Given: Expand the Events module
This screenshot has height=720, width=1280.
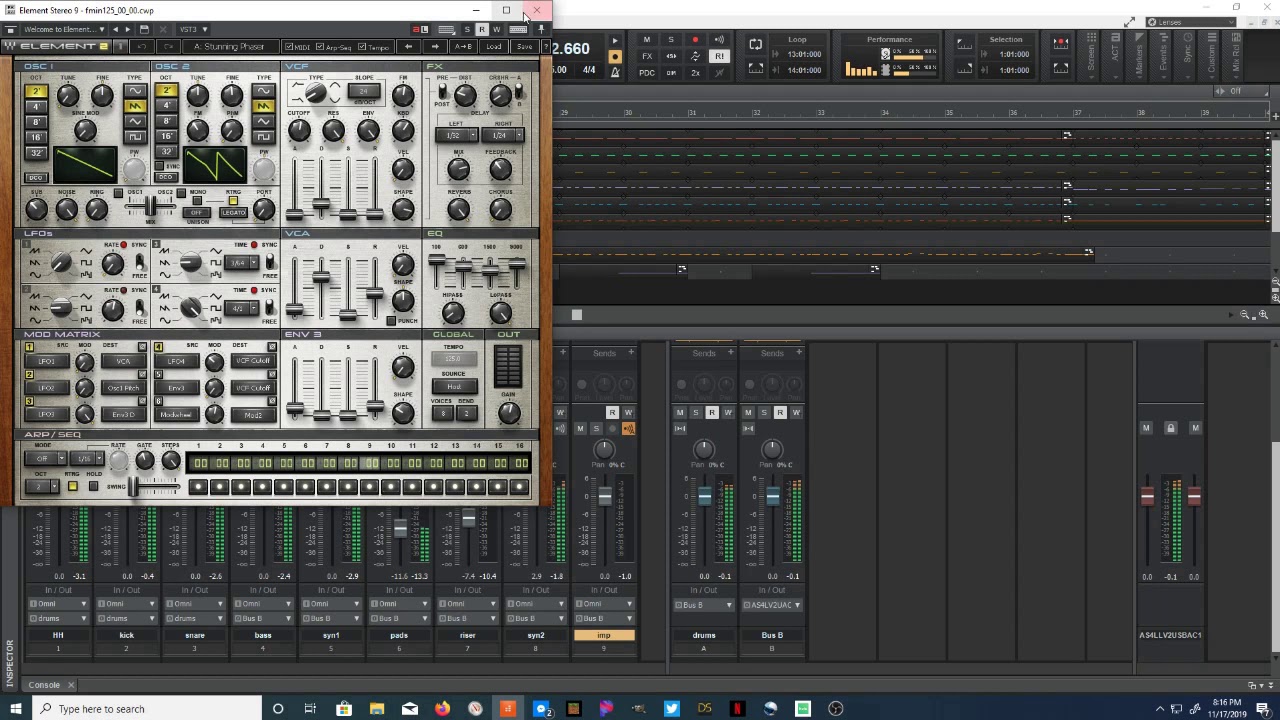Looking at the screenshot, I should (x=1163, y=56).
